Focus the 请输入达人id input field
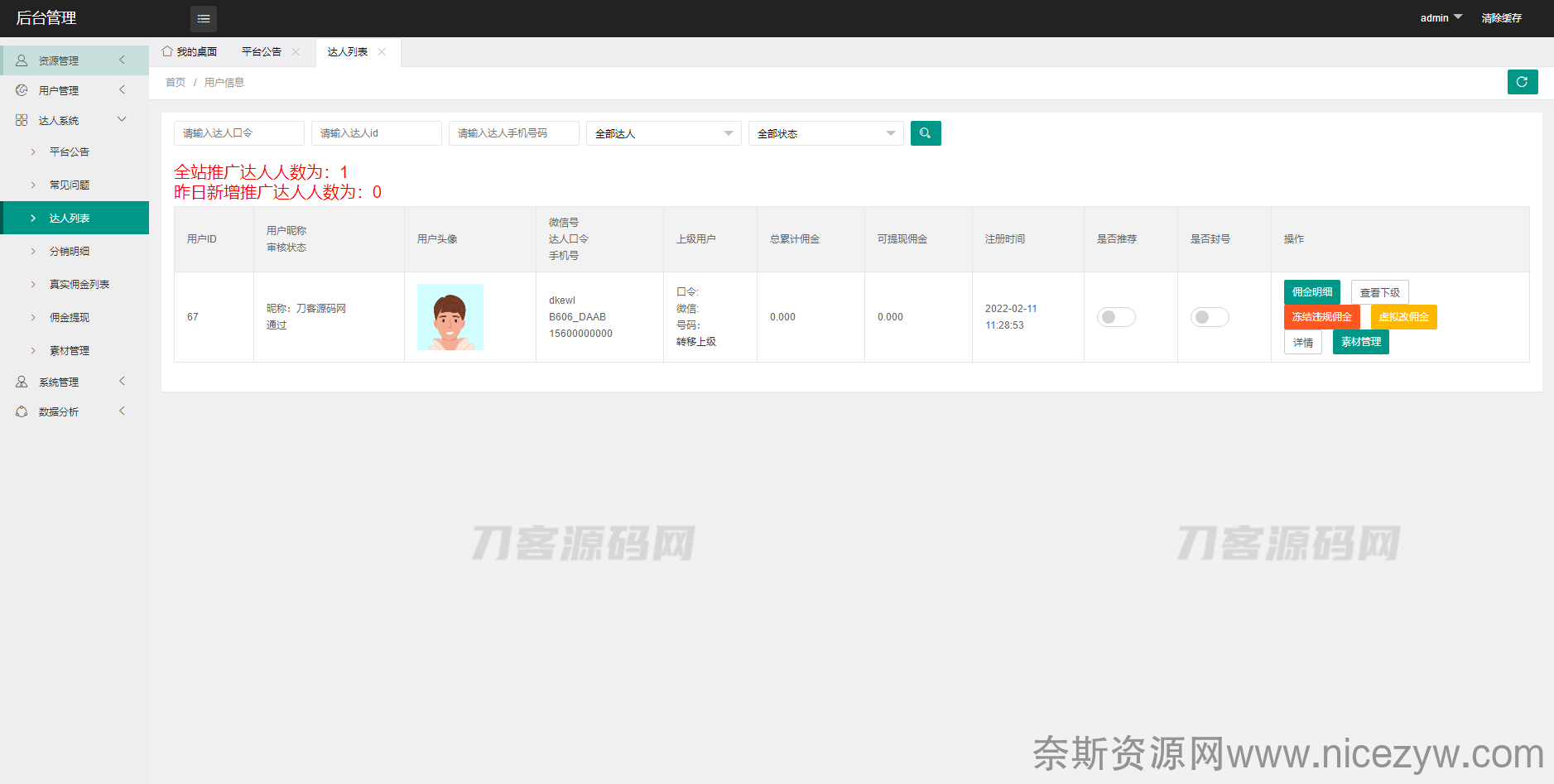This screenshot has width=1554, height=784. click(x=377, y=133)
